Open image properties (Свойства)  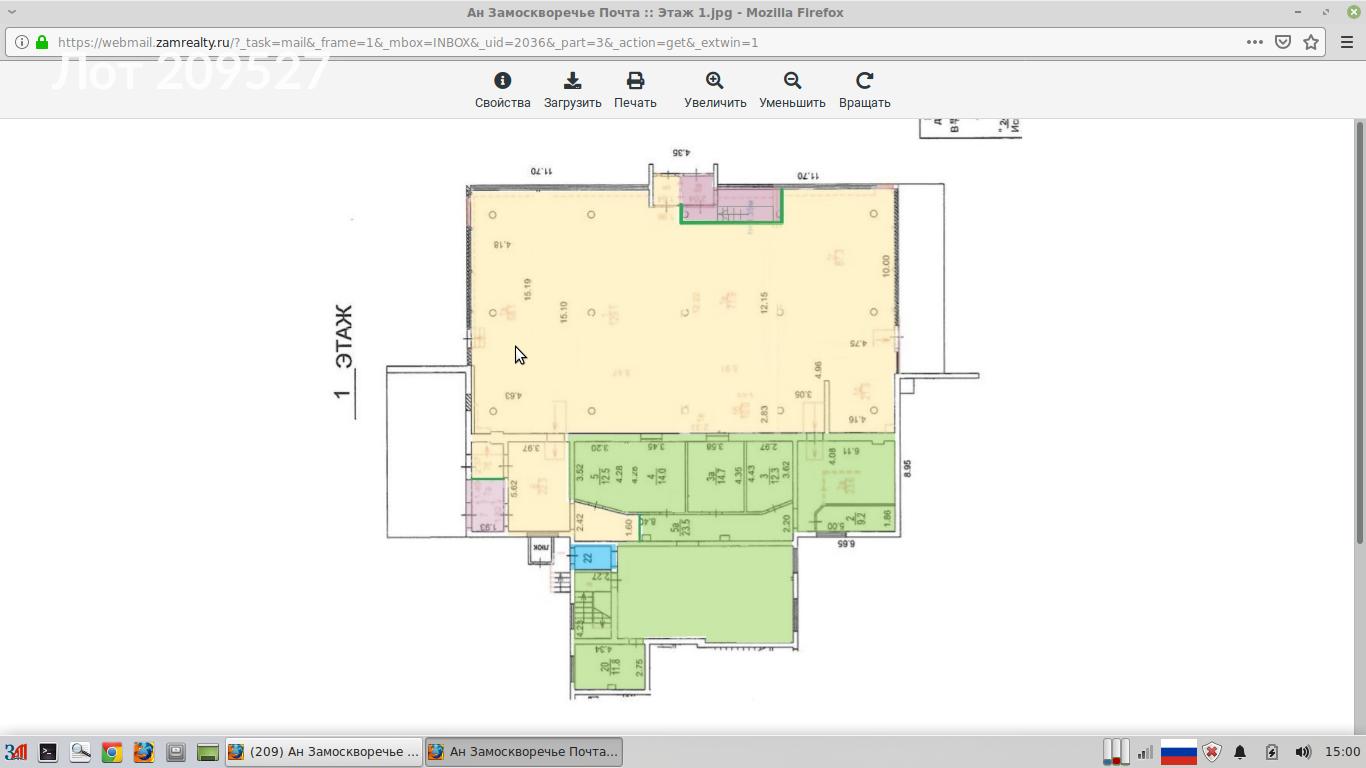coord(502,90)
